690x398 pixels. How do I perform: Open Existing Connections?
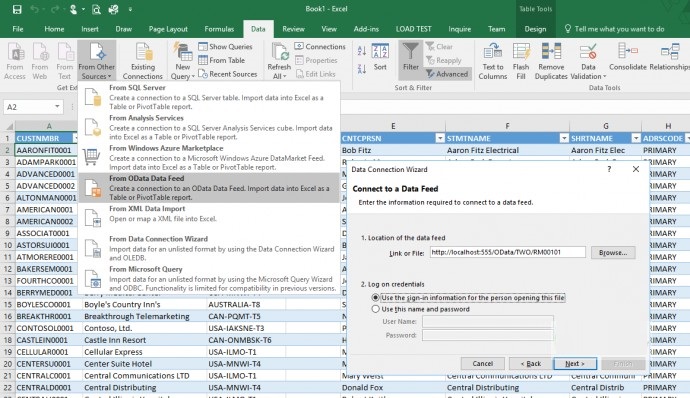pos(143,61)
